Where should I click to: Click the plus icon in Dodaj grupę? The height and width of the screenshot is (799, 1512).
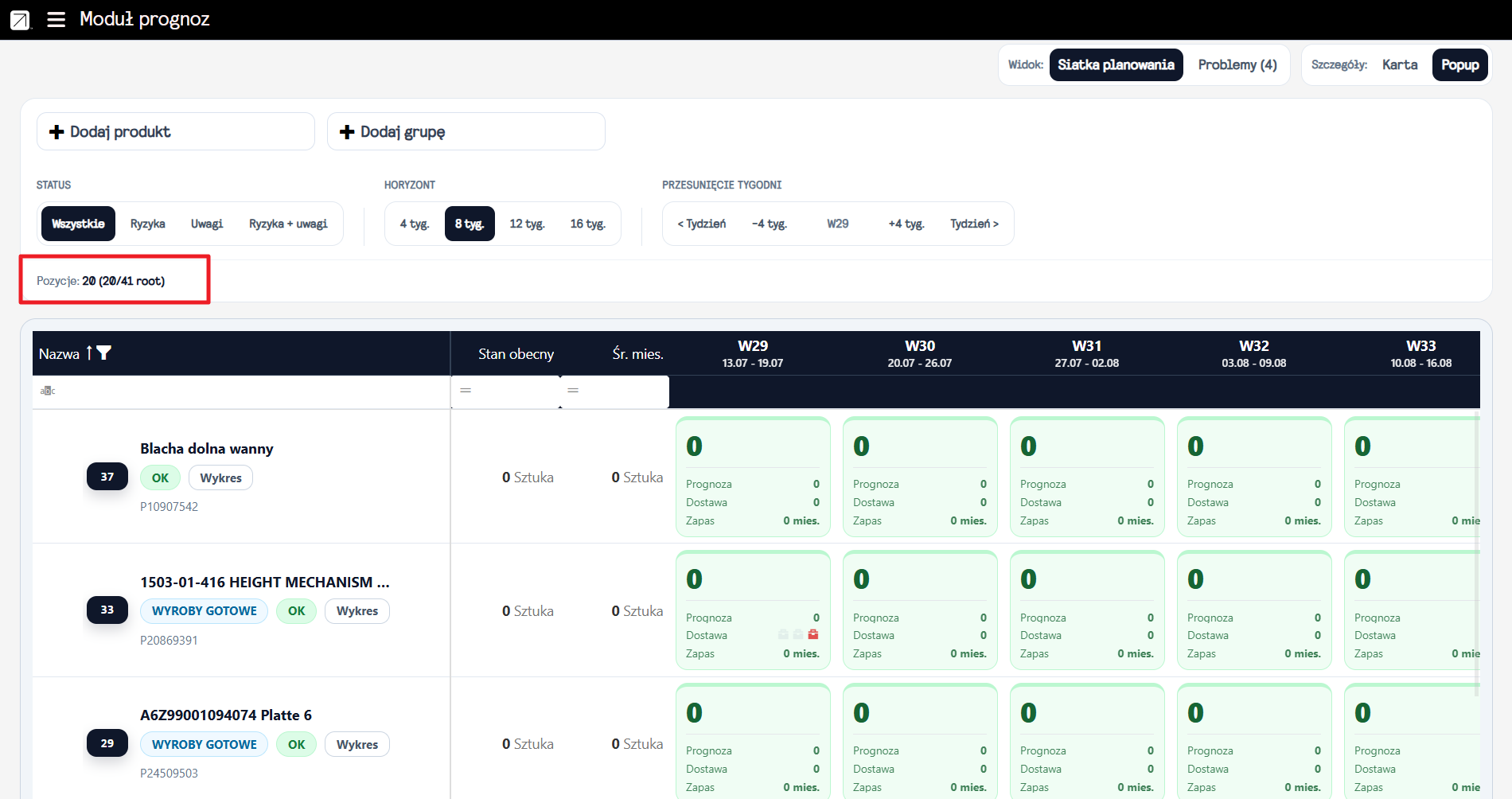click(x=347, y=132)
